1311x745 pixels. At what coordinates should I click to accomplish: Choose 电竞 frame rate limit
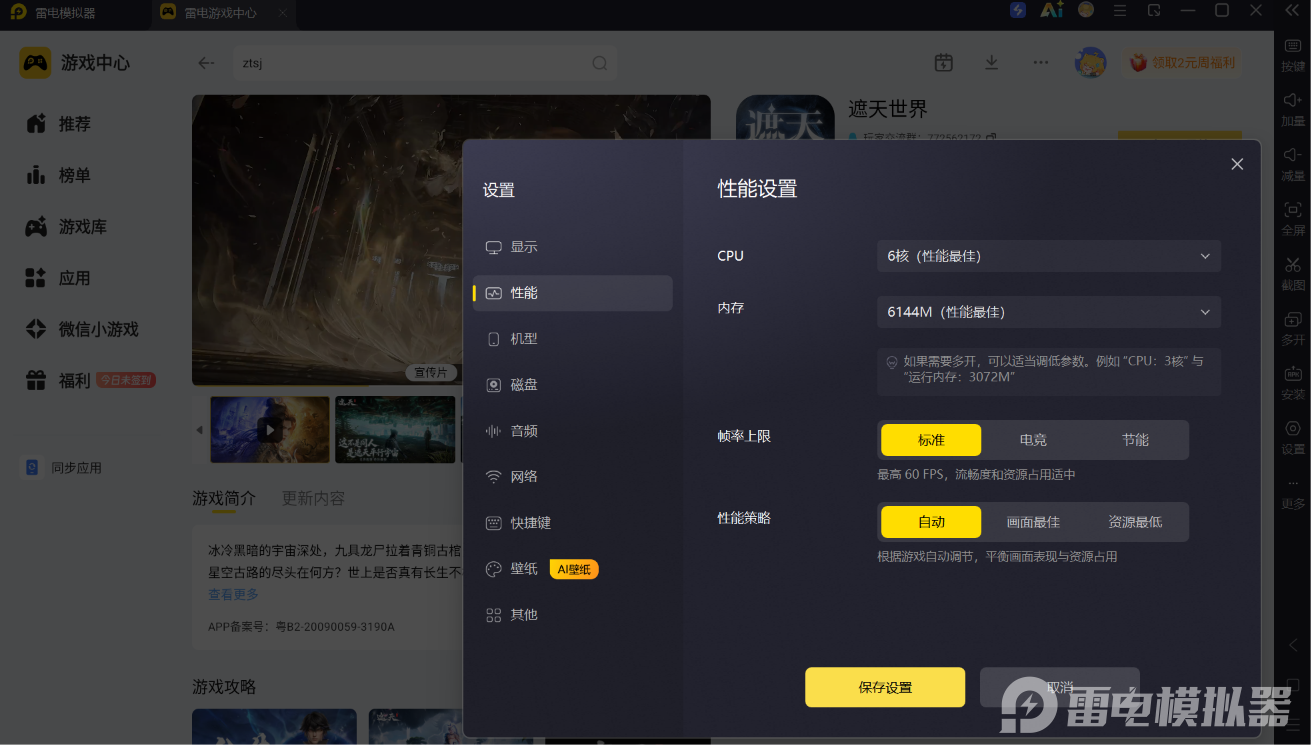[x=1033, y=440]
